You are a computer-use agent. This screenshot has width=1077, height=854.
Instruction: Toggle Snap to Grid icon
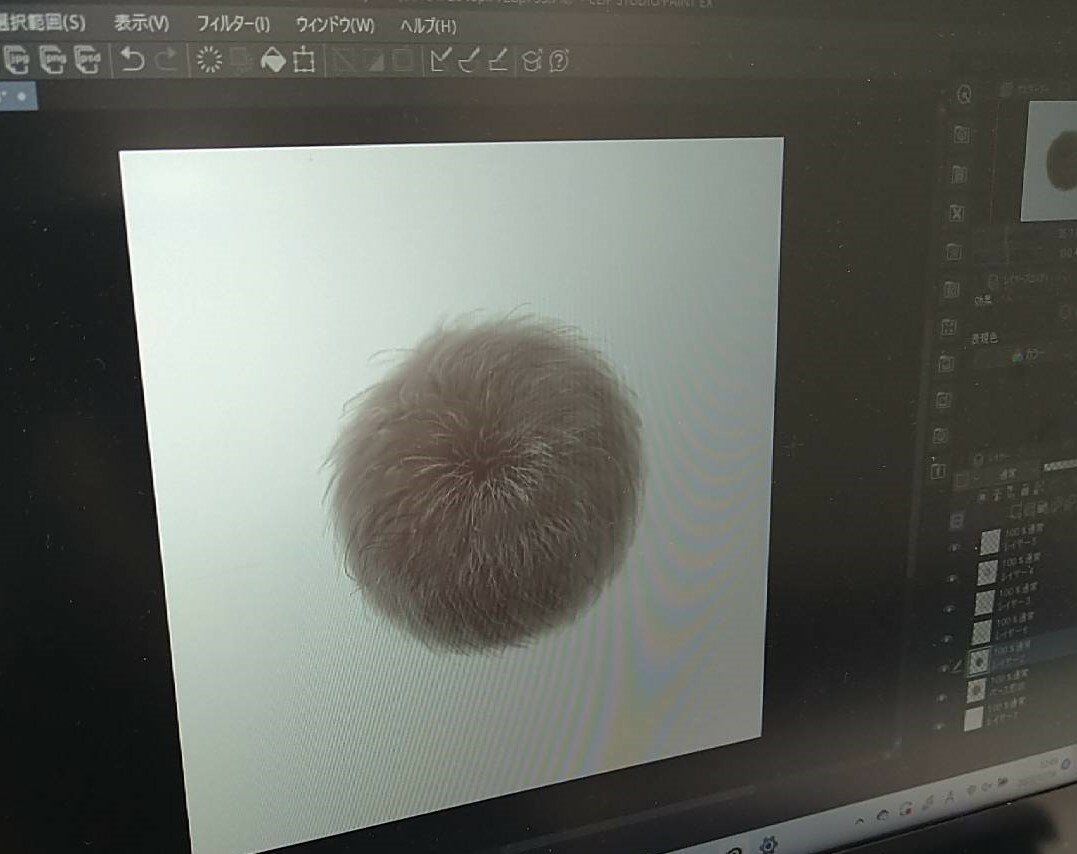(x=498, y=61)
